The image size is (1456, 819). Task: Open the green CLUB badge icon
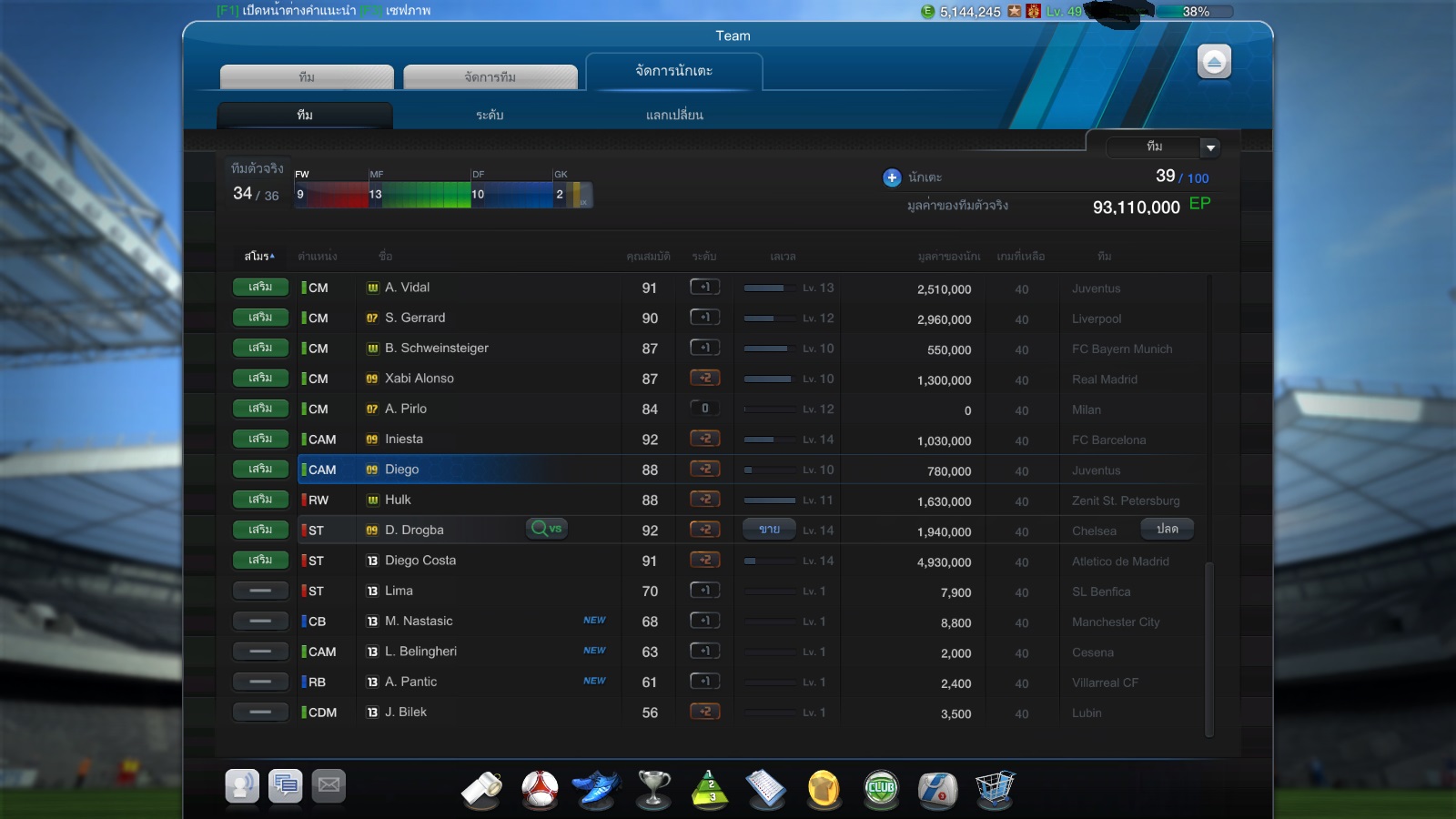pyautogui.click(x=881, y=789)
